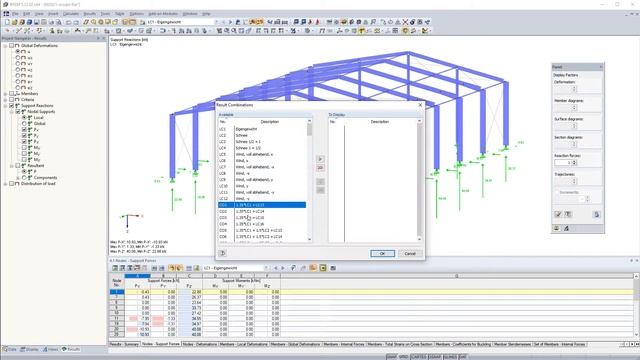
Task: Open the Add-on Modules menu
Action: 163,14
